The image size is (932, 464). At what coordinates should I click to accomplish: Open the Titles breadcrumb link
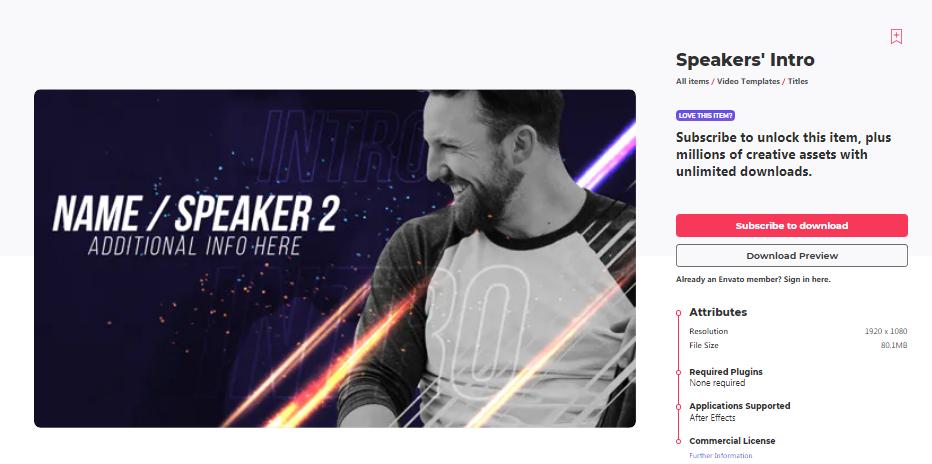coord(798,81)
